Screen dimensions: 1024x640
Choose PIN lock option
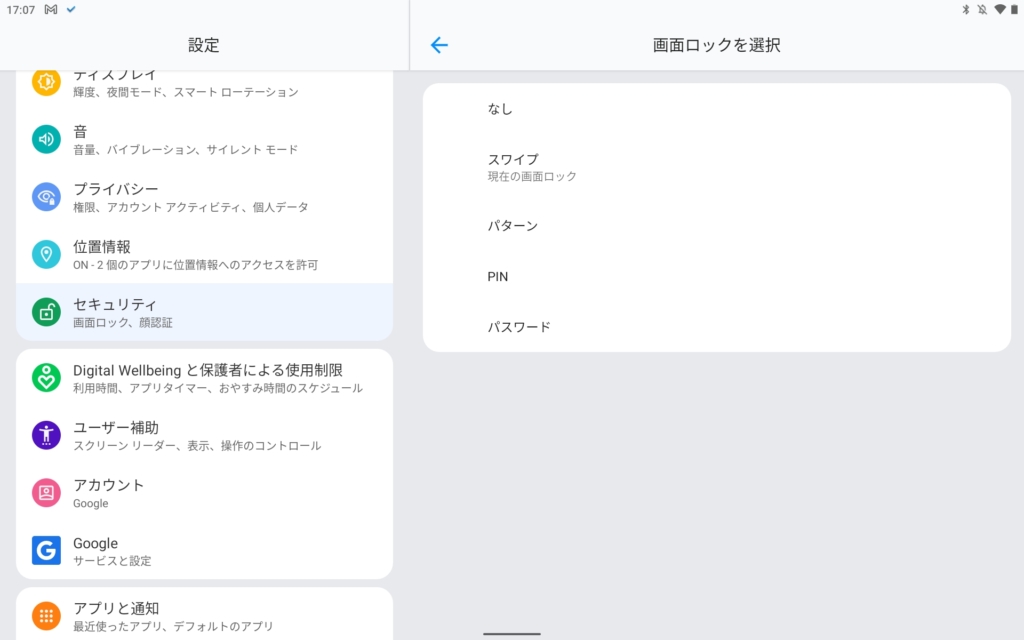pos(498,276)
